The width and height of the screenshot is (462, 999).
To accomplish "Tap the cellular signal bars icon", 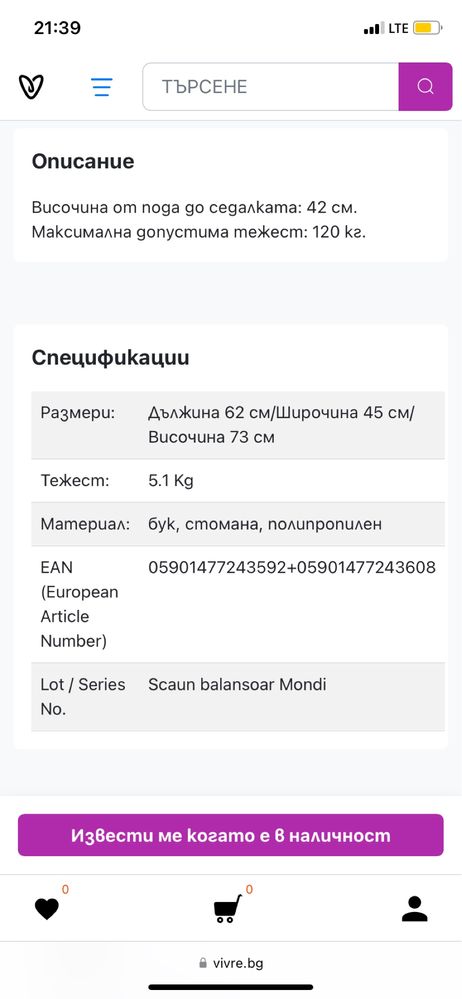I will point(373,28).
